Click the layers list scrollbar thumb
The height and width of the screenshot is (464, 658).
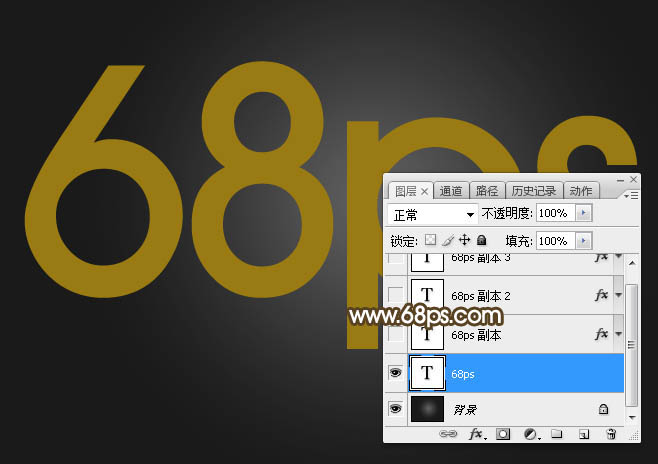tap(632, 345)
